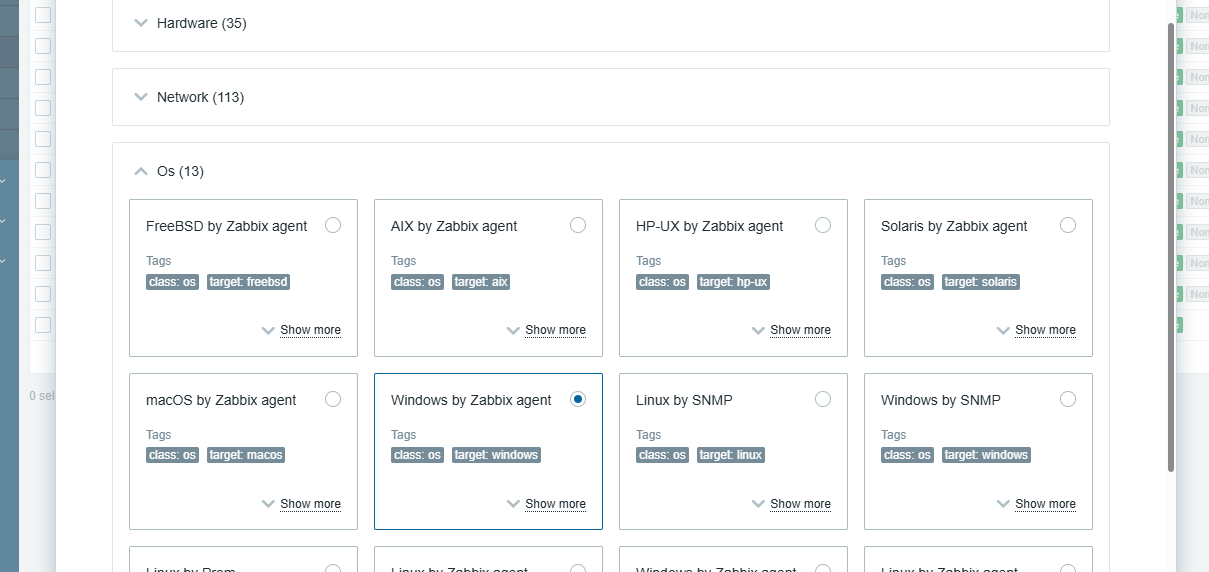Click the Windows by SNMP title
This screenshot has width=1209, height=572.
click(x=941, y=400)
